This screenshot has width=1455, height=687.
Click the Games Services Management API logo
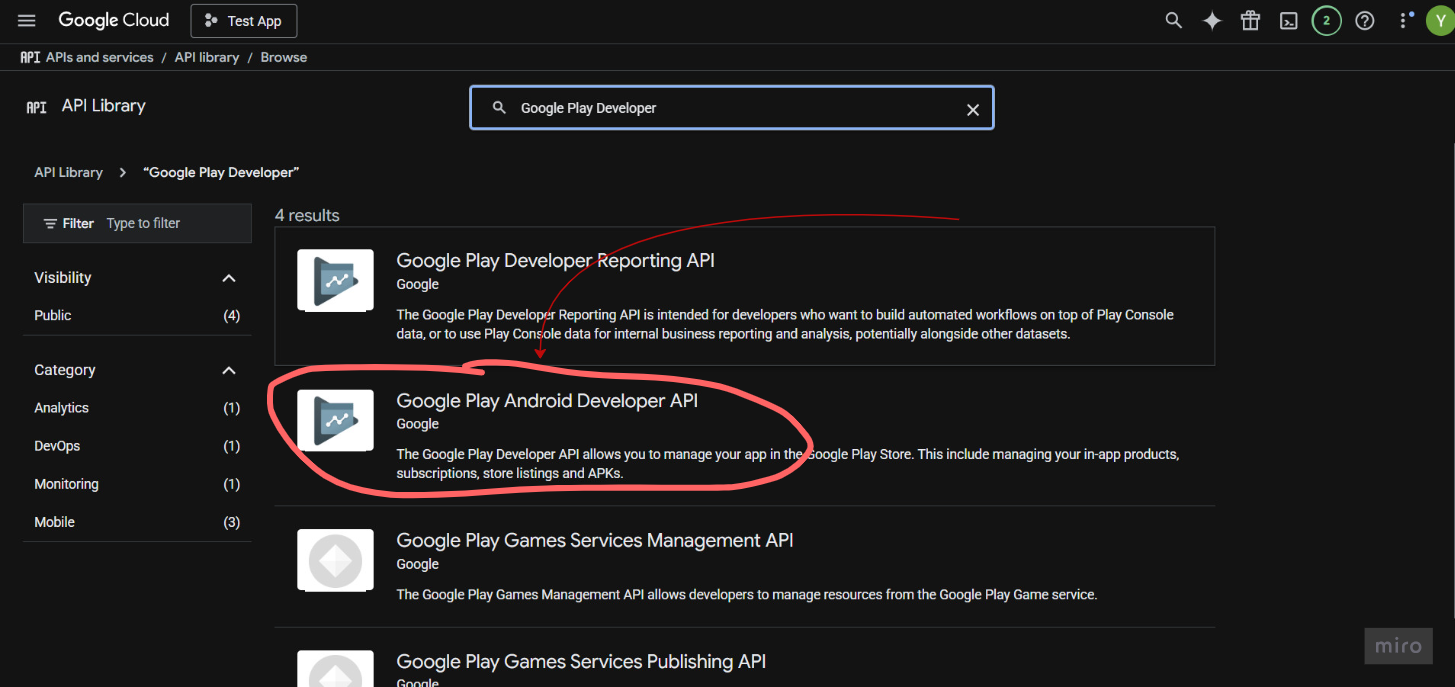335,560
